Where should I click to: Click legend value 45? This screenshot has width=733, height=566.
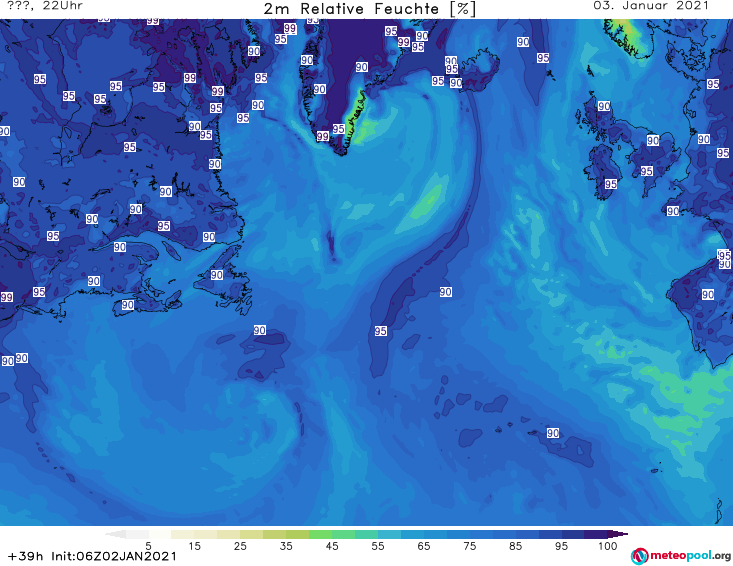[x=332, y=545]
